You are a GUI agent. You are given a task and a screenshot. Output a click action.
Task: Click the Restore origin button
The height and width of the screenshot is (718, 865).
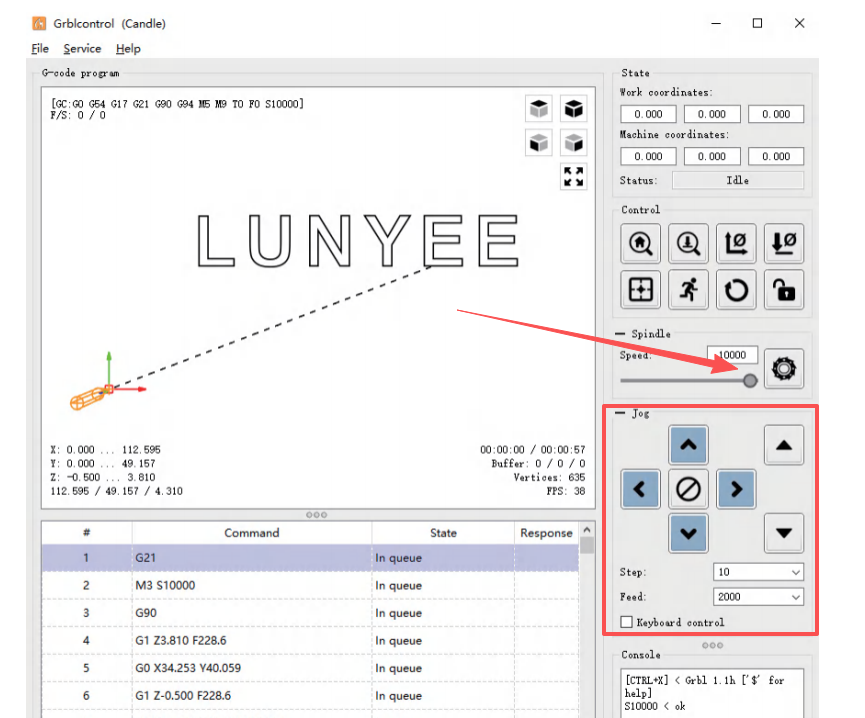640,290
